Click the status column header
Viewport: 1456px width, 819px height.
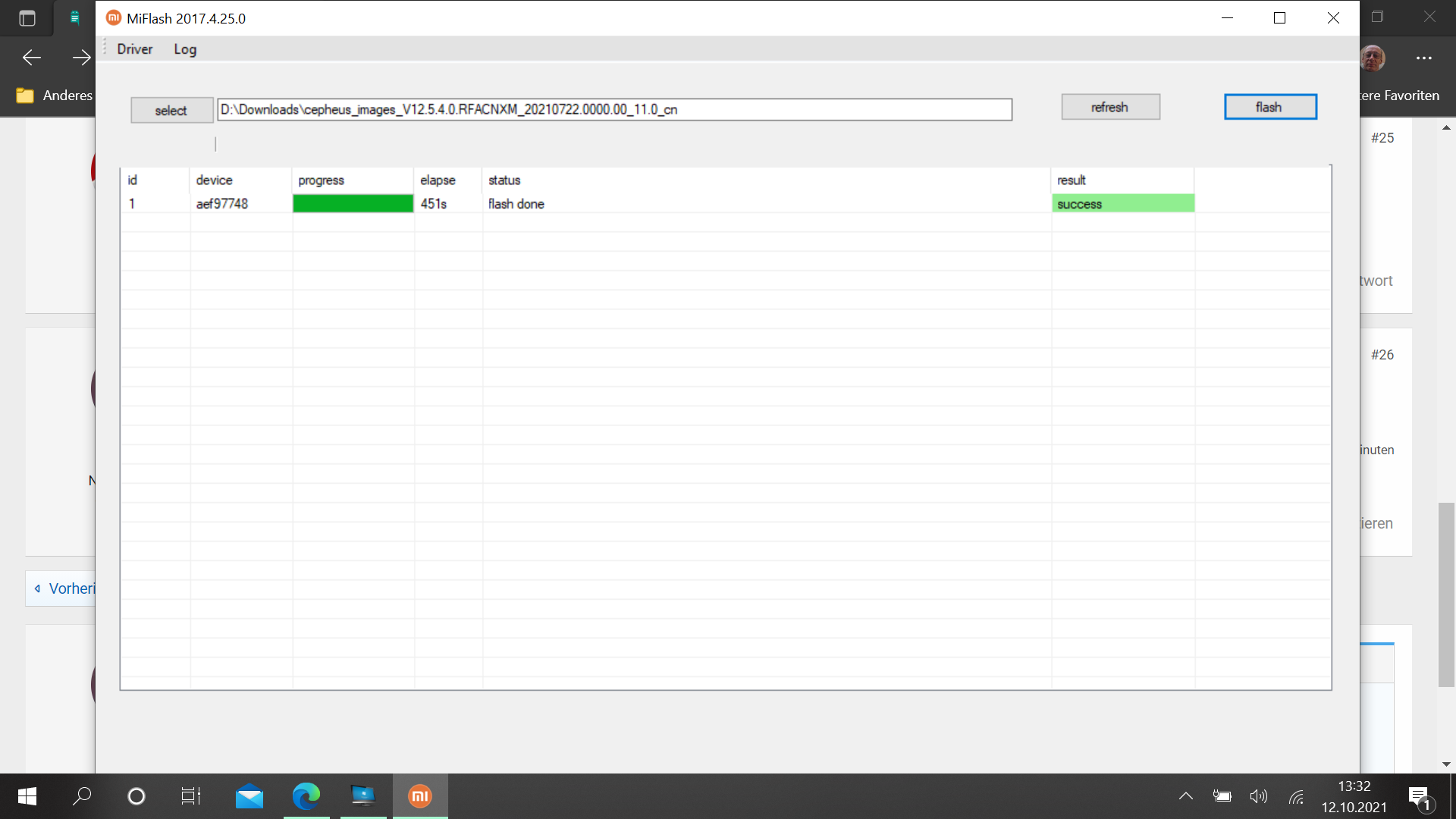coord(766,180)
